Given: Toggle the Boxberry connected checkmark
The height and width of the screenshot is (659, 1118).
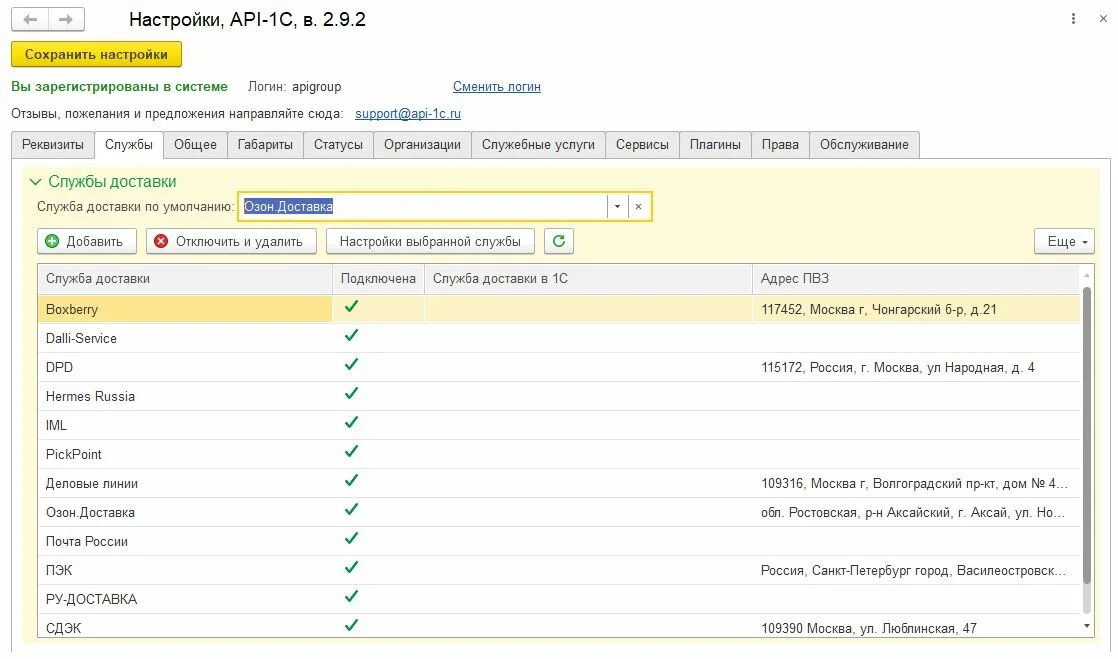Looking at the screenshot, I should pos(352,307).
